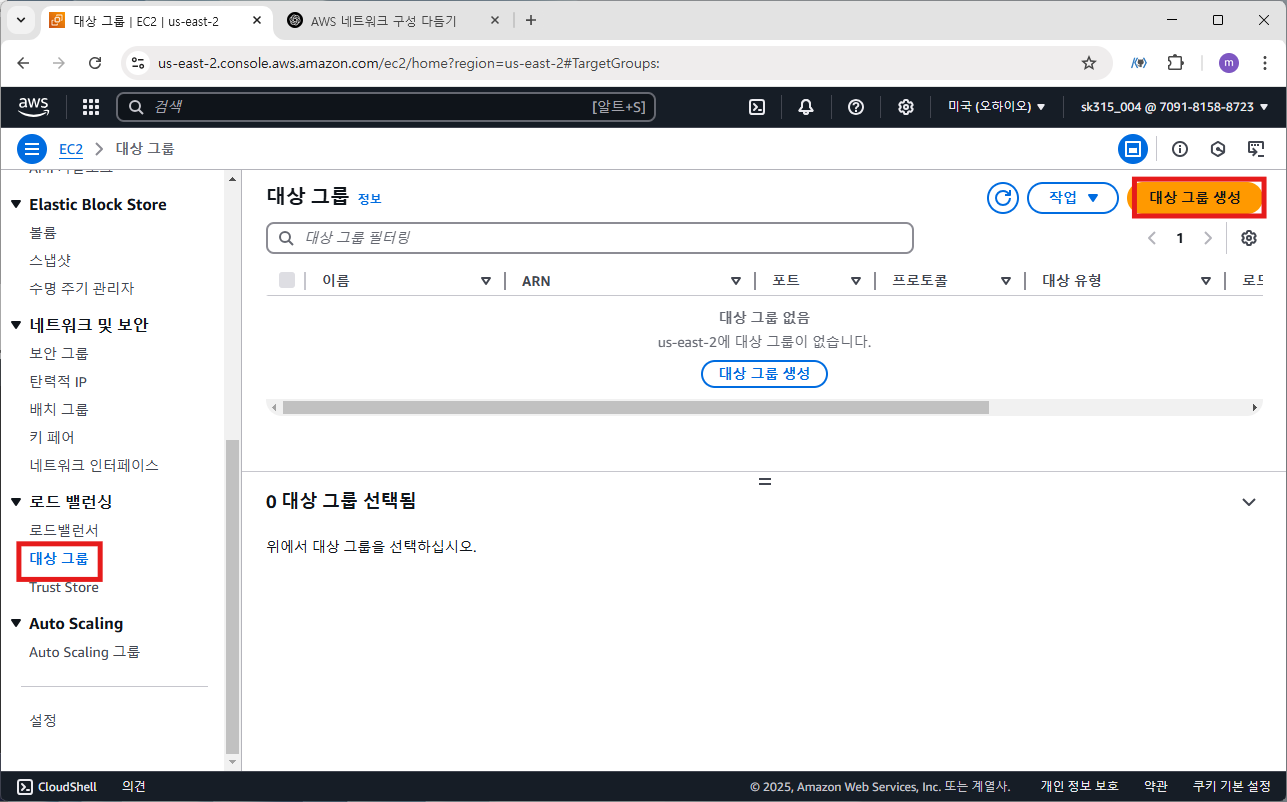Viewport: 1287px width, 802px height.
Task: Select all target groups checkbox
Action: pyautogui.click(x=287, y=280)
